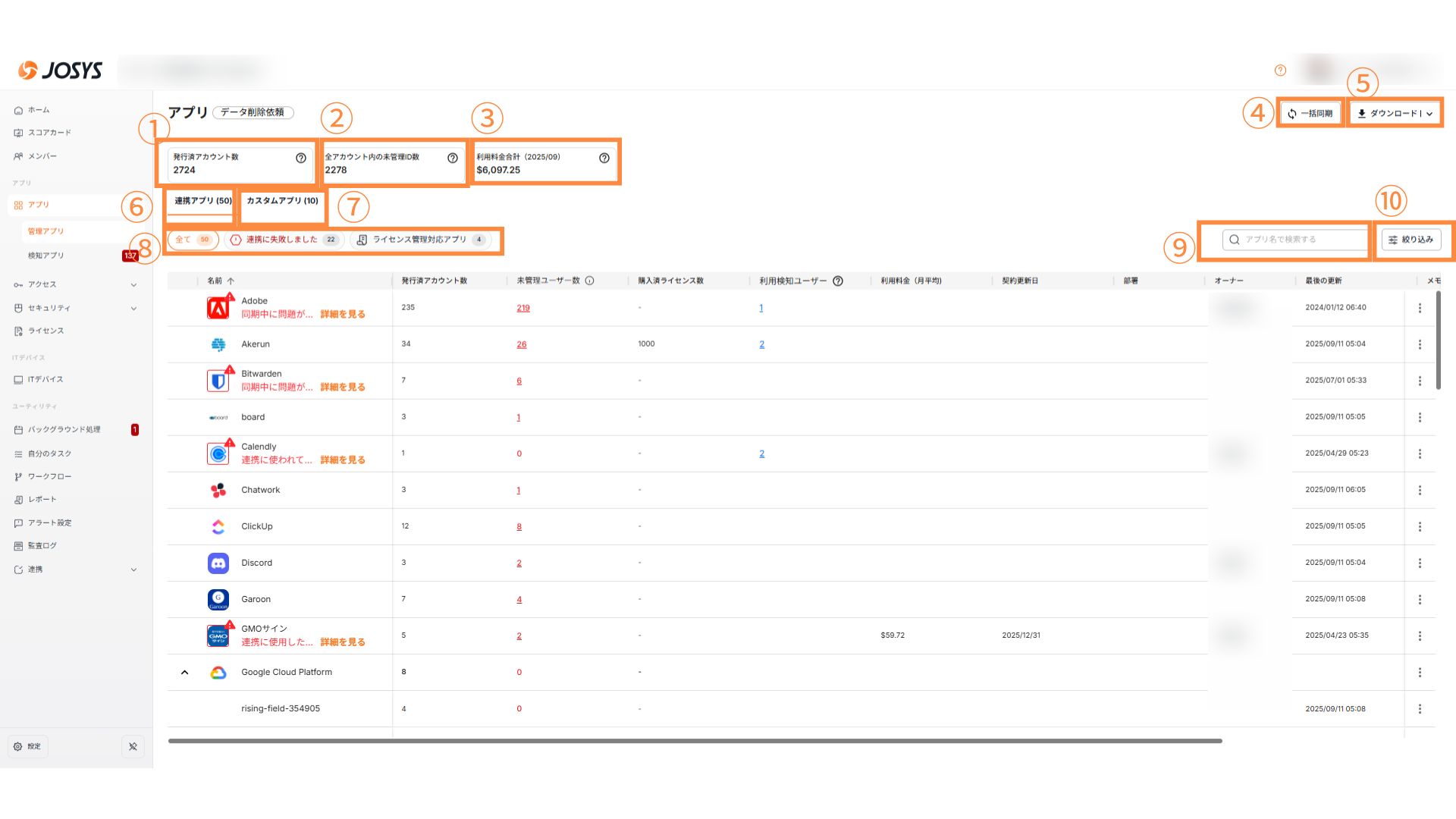
Task: Click the unpin sidebar icon at bottom
Action: 133,747
